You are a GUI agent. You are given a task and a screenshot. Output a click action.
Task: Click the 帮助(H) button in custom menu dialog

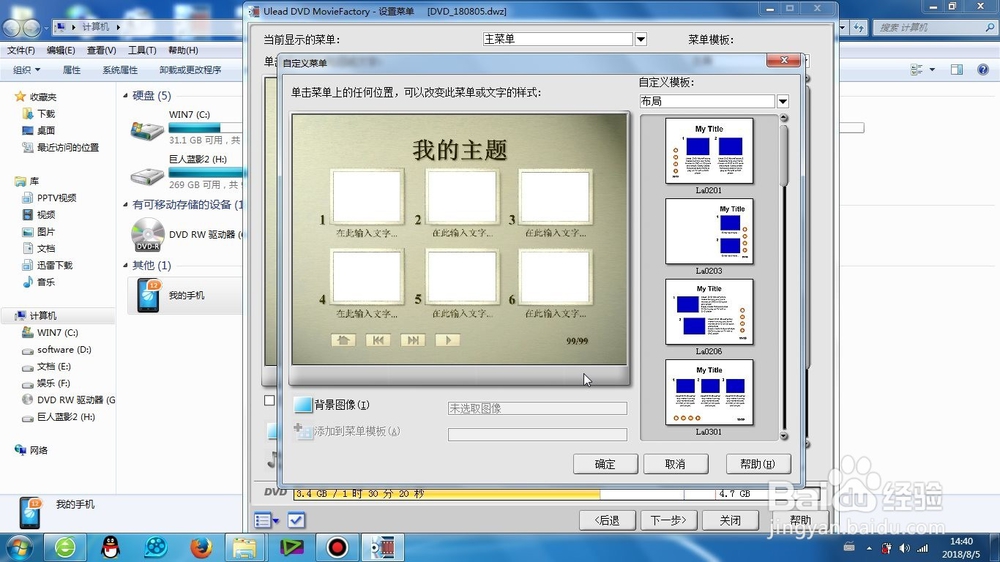click(x=758, y=464)
